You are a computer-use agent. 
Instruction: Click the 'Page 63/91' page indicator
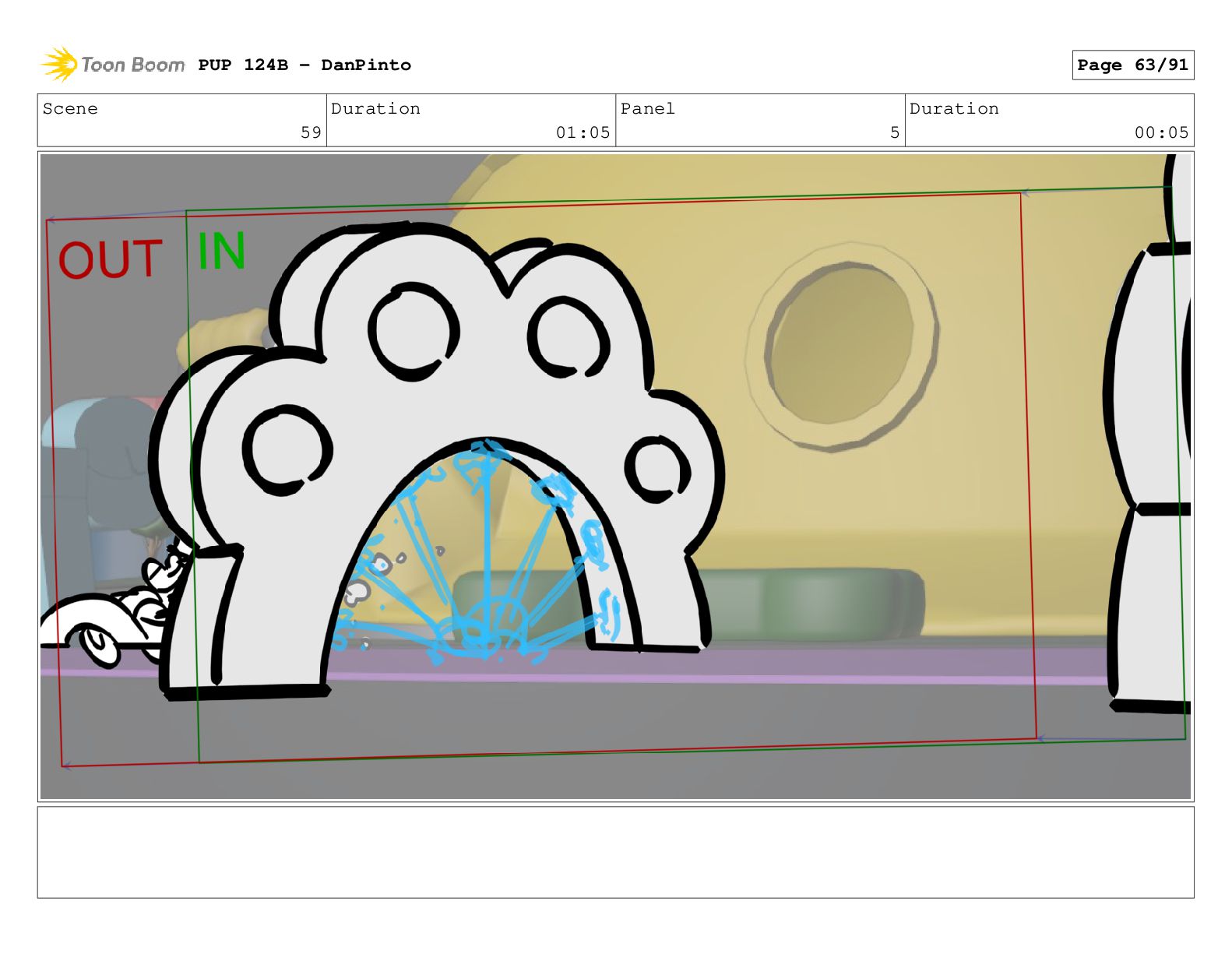click(x=1132, y=65)
